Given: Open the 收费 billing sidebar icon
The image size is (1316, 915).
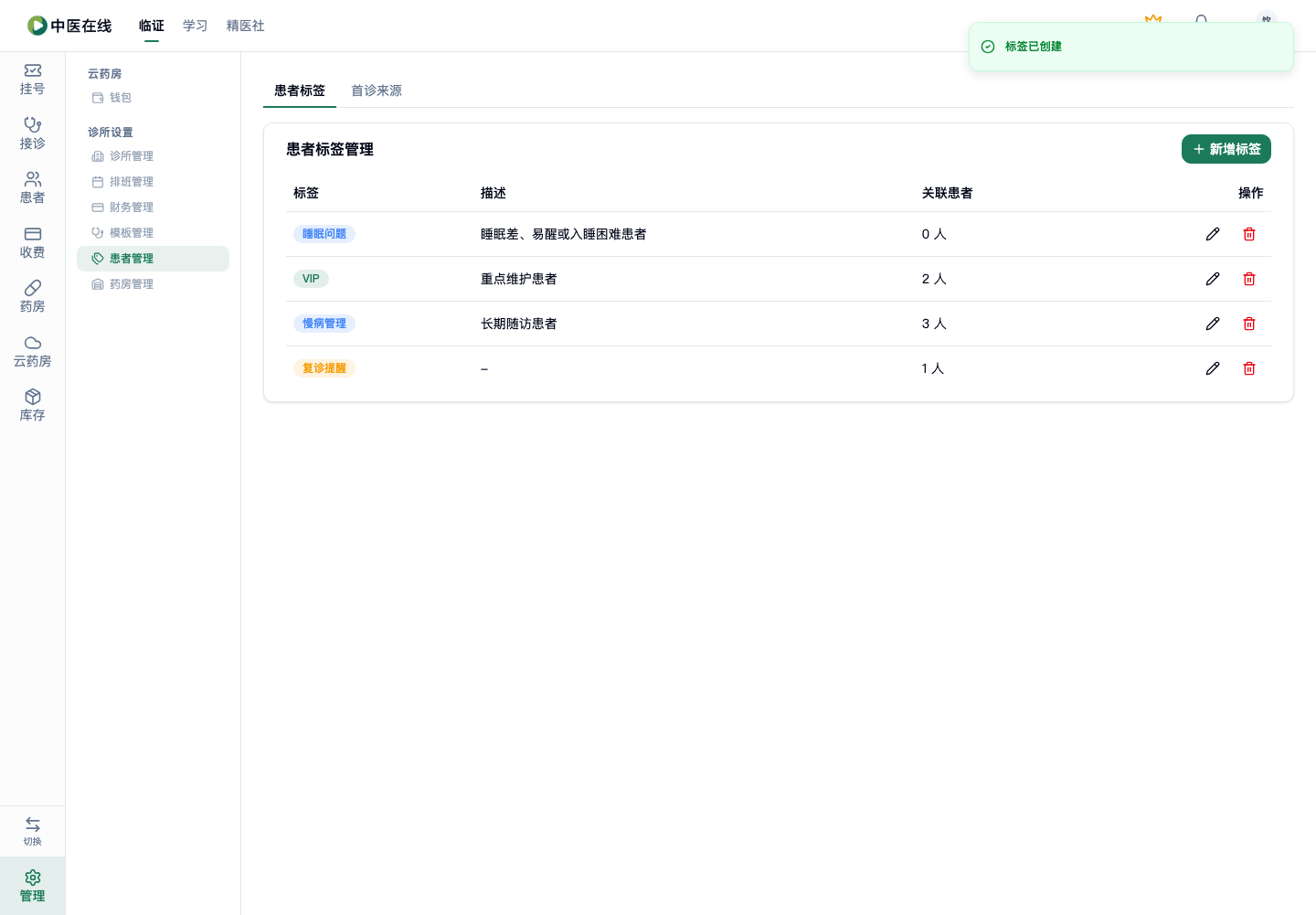Looking at the screenshot, I should (x=32, y=243).
